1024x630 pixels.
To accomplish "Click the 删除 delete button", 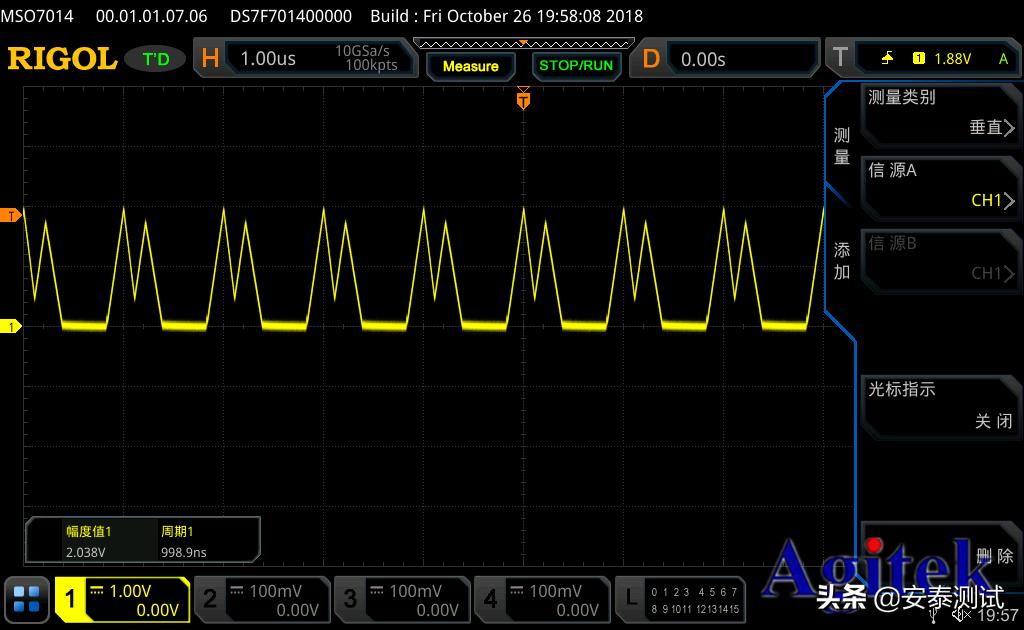I will 940,555.
